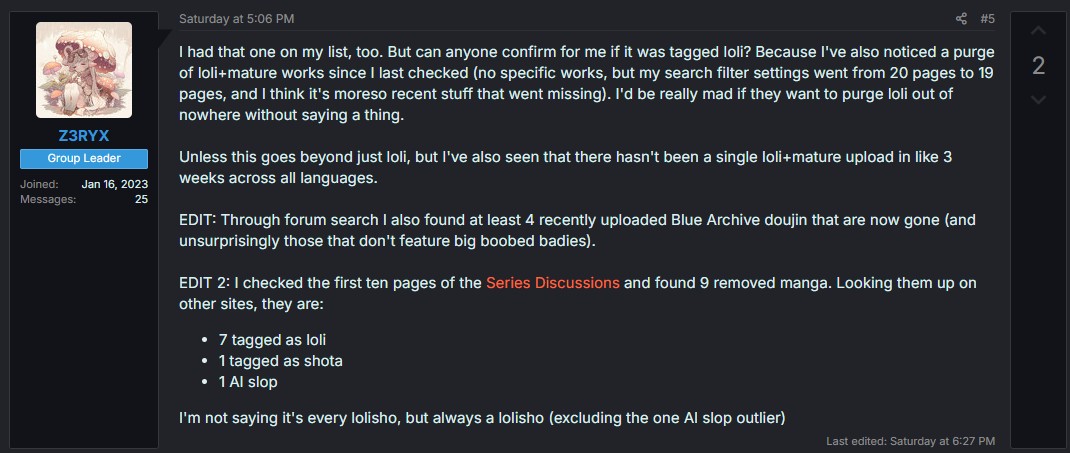Click the Saturday at 5:06 PM timestamp

tap(236, 18)
